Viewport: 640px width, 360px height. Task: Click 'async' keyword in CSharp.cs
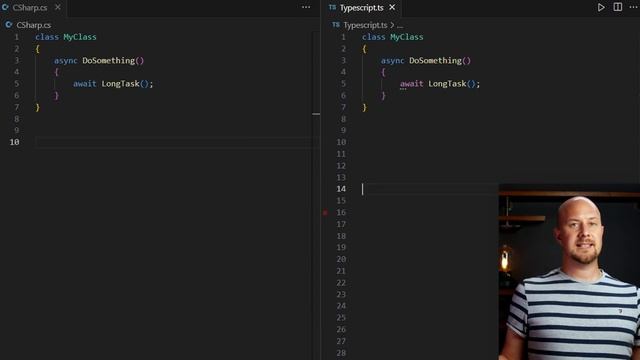pos(66,60)
